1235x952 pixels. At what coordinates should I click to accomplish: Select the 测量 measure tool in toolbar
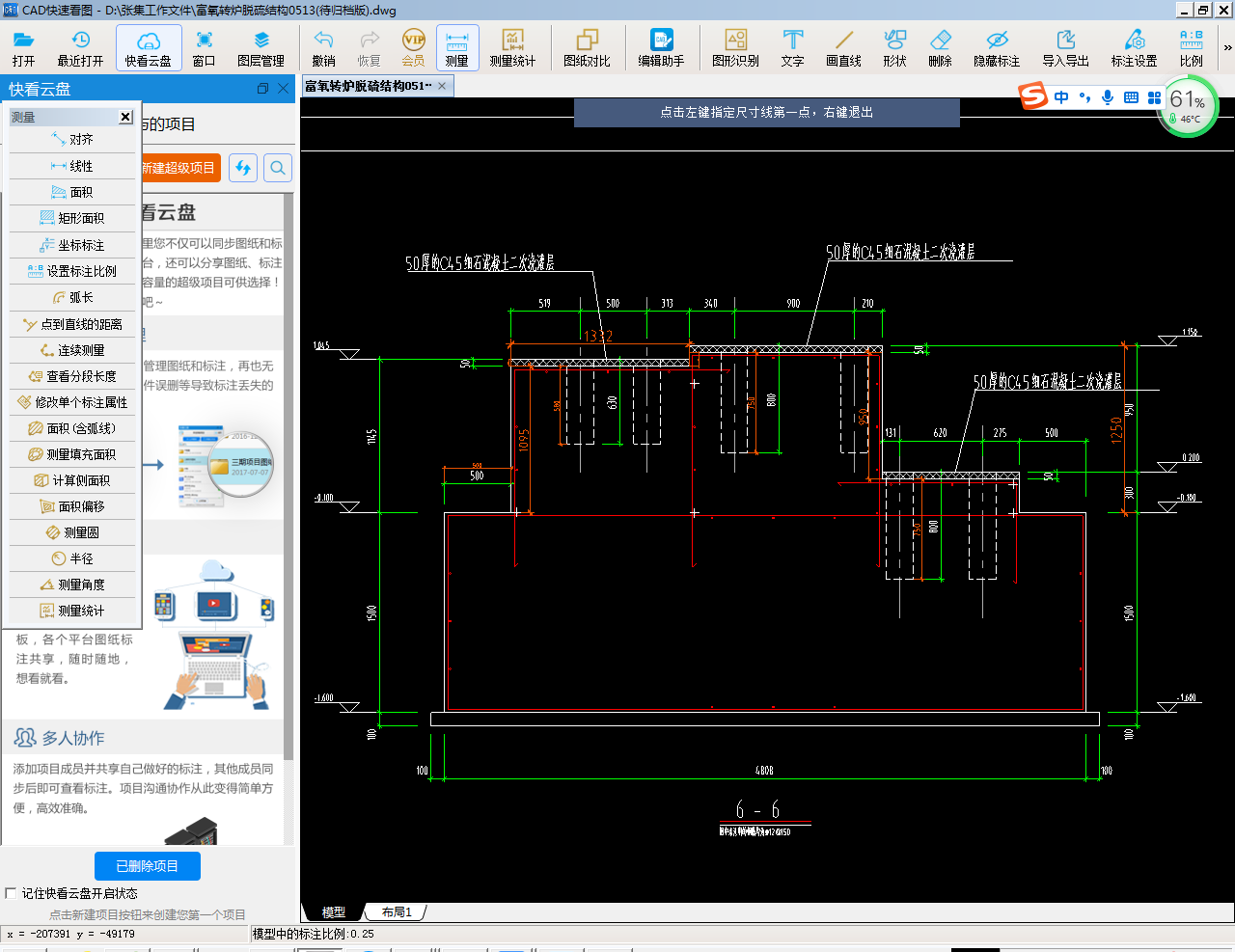[x=457, y=48]
